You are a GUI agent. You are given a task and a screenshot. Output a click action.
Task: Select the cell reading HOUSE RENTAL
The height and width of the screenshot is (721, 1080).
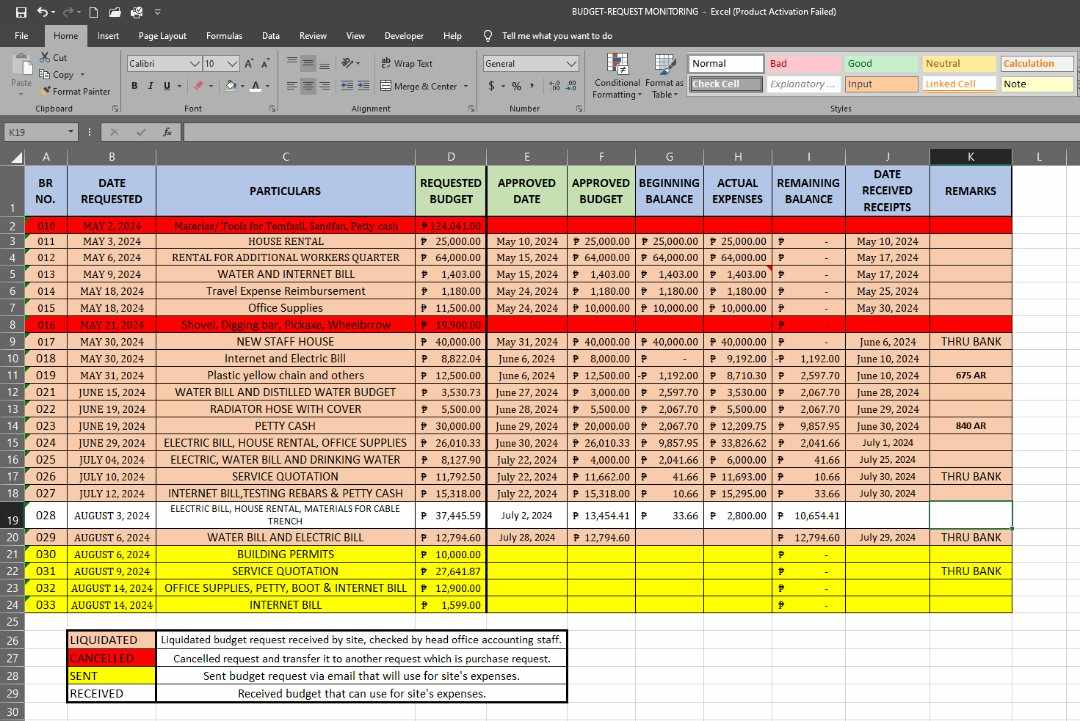click(x=286, y=241)
